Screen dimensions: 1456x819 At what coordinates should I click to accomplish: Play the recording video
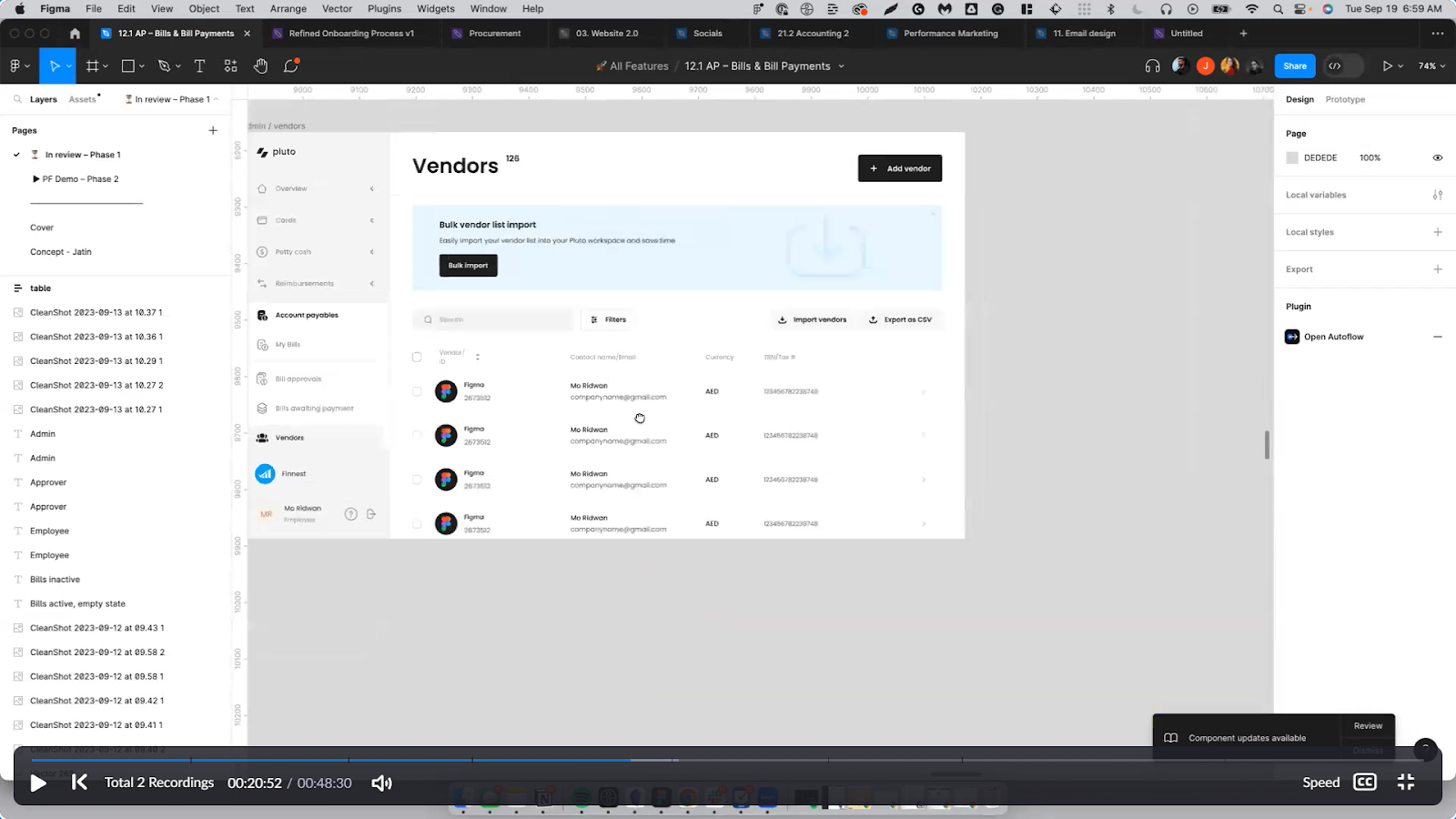37,783
